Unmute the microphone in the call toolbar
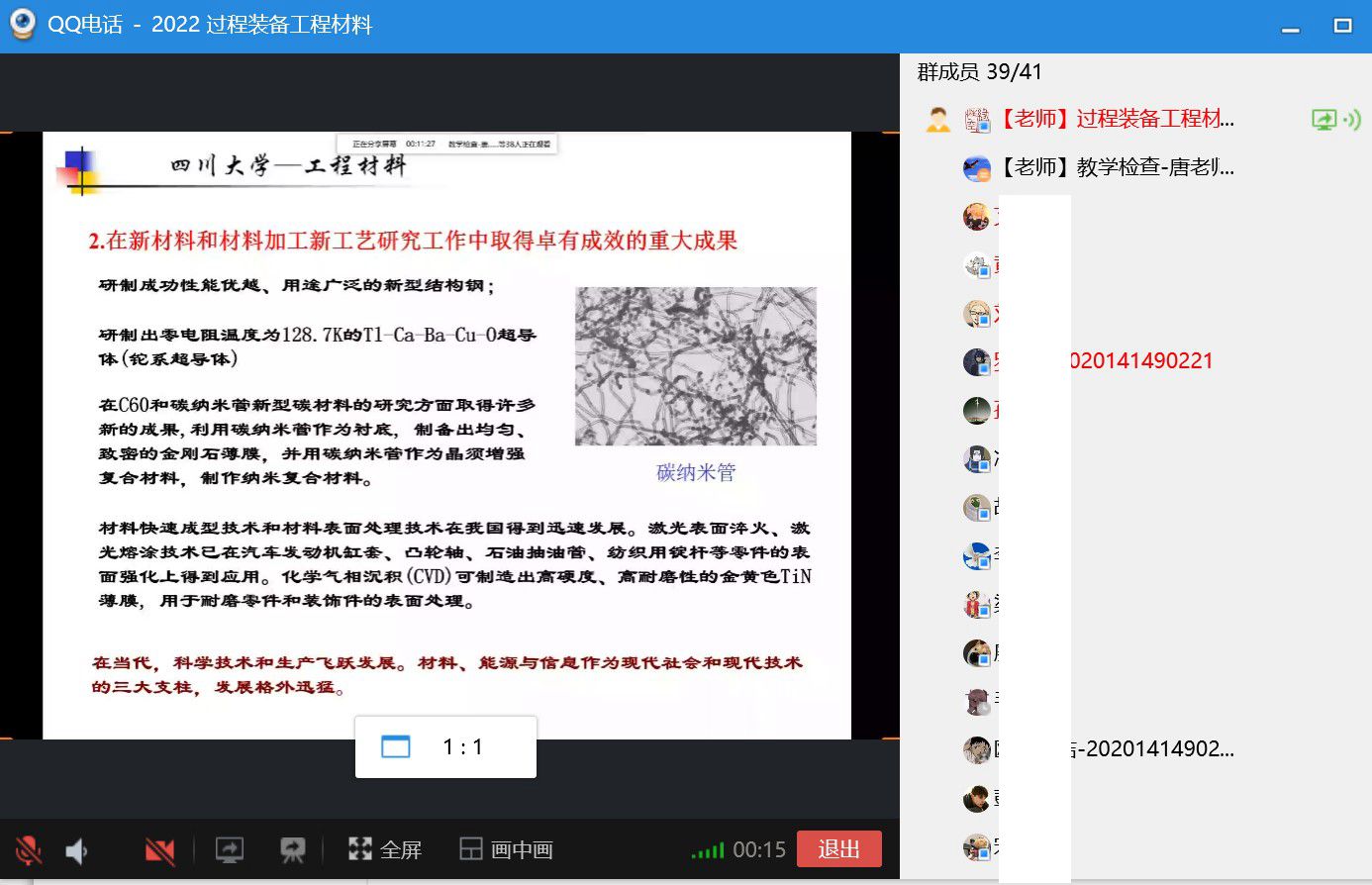 pyautogui.click(x=28, y=850)
